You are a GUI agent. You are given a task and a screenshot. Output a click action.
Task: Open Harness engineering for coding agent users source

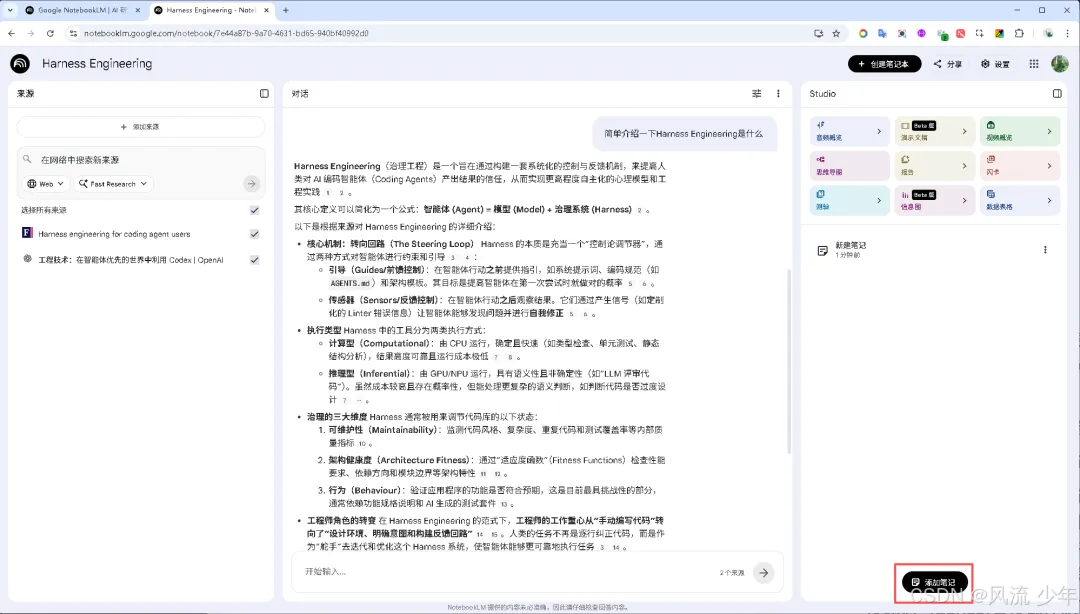pyautogui.click(x=114, y=234)
